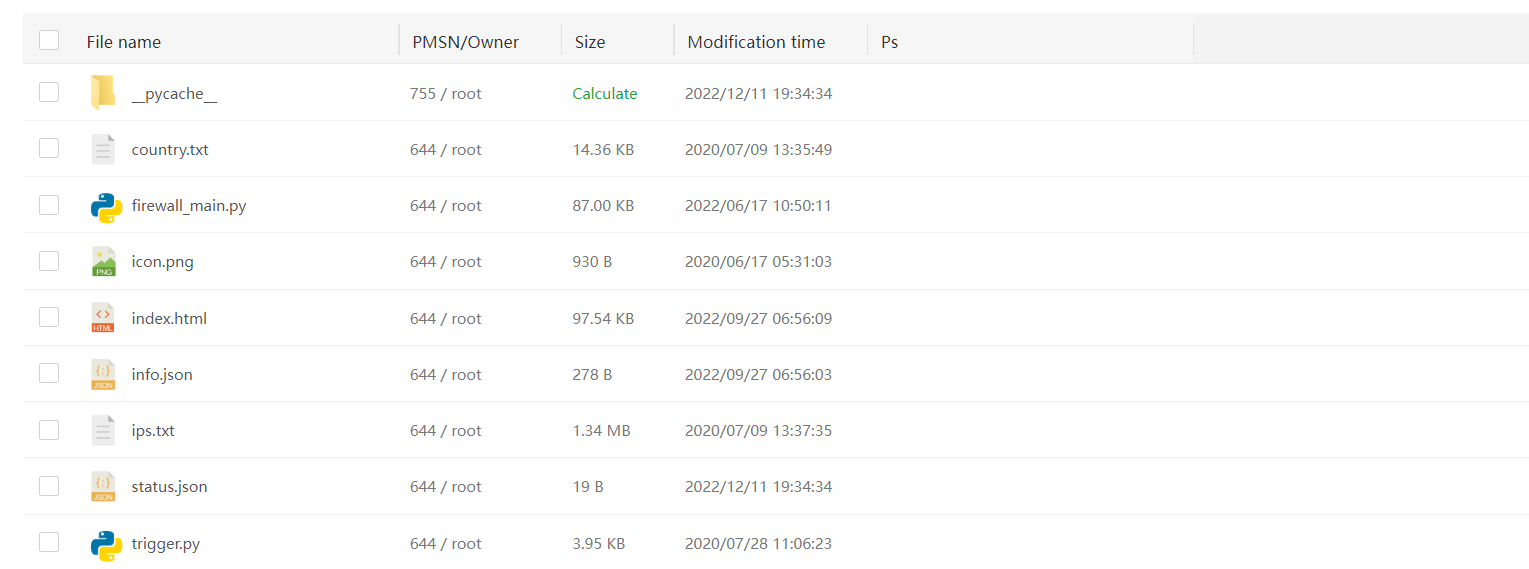
Task: Open the __pycache__ folder icon
Action: pos(103,93)
